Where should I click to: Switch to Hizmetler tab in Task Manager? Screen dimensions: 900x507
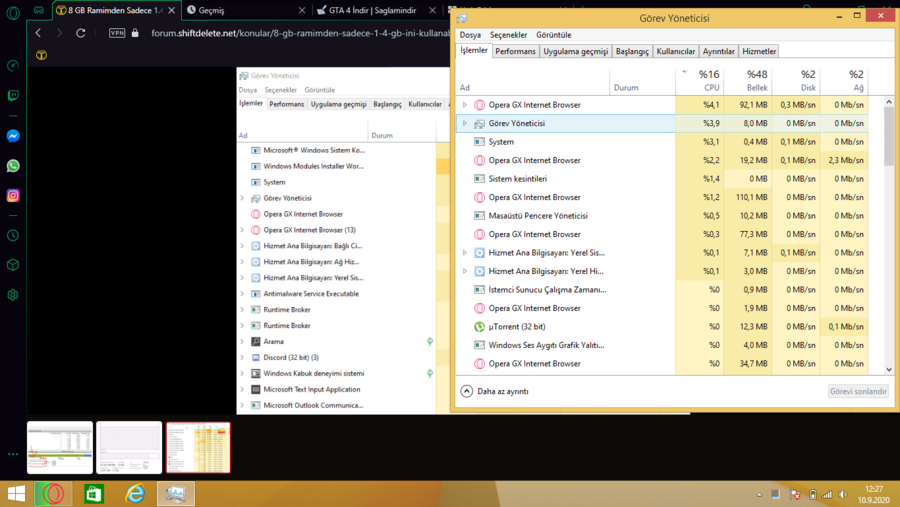point(759,51)
